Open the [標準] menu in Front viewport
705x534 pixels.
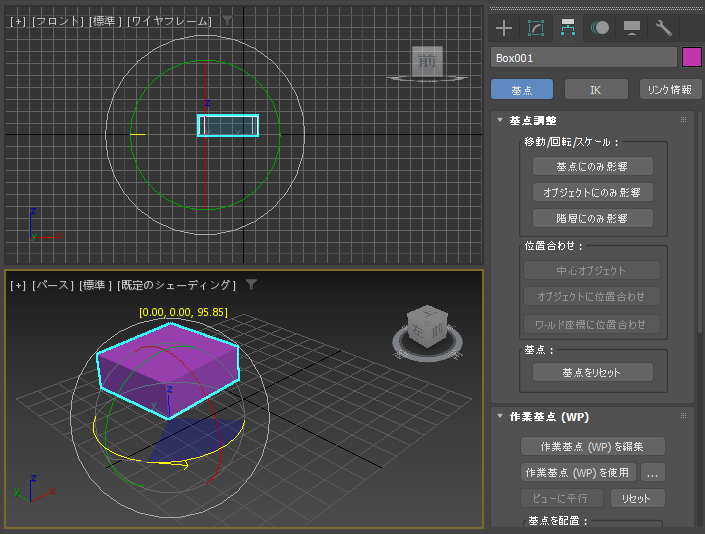click(105, 21)
